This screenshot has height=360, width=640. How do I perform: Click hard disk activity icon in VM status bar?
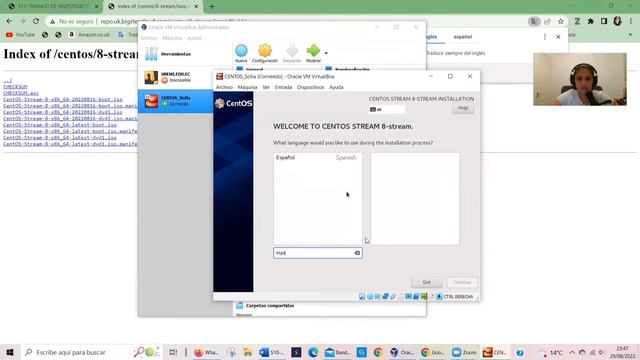point(362,297)
